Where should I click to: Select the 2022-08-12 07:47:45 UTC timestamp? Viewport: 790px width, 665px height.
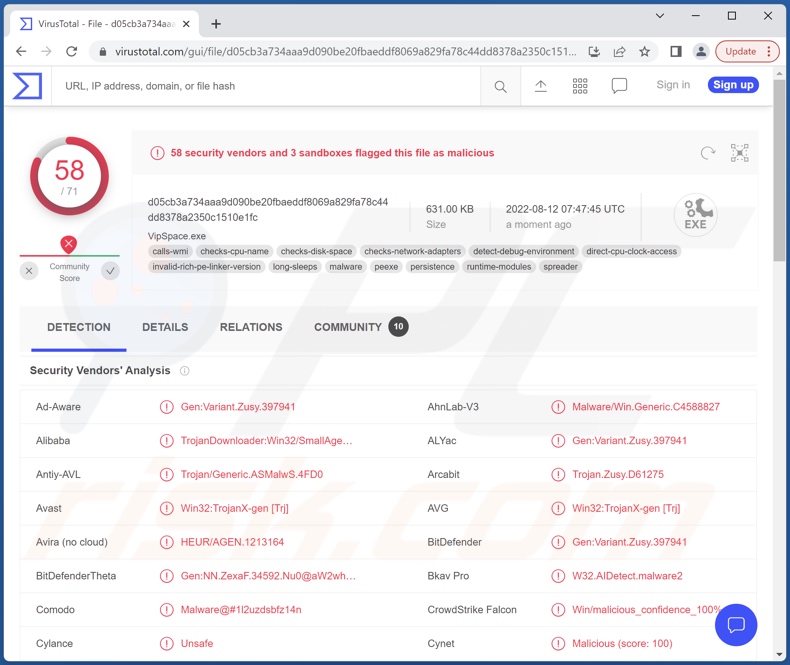(565, 209)
